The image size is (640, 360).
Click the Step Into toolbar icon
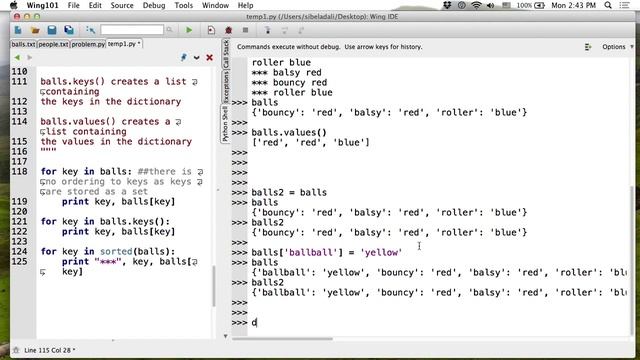267,30
